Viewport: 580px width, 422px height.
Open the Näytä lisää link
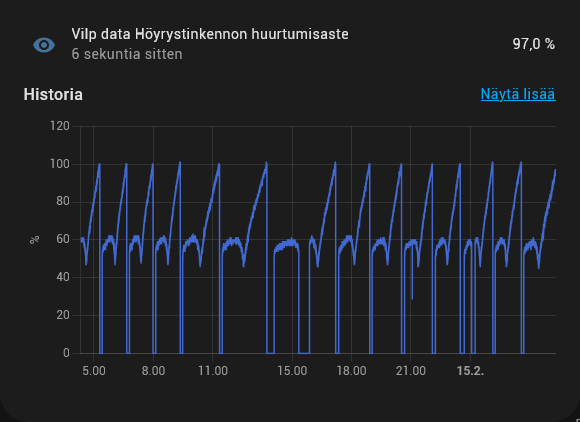518,94
